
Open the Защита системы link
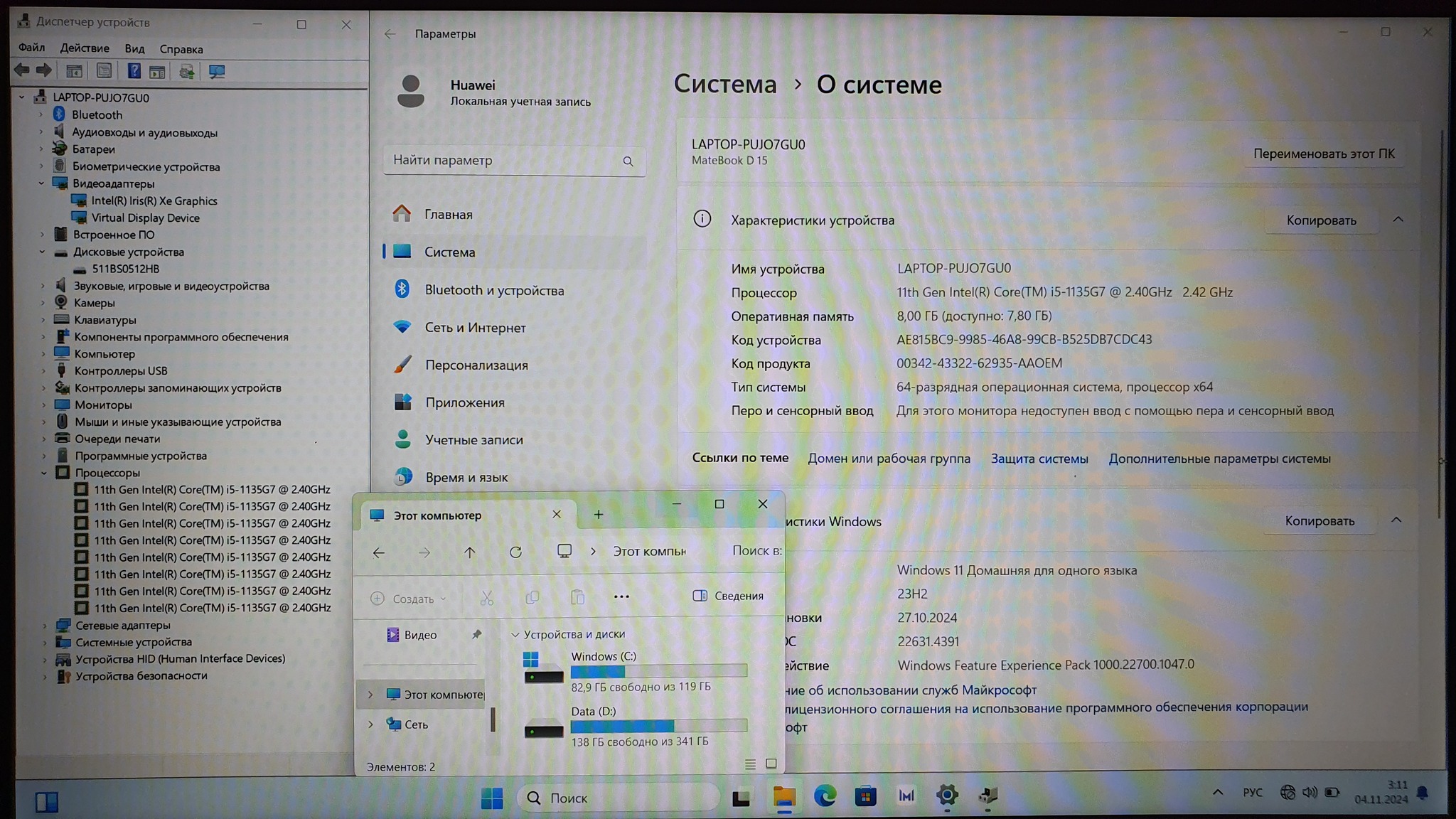(1039, 459)
